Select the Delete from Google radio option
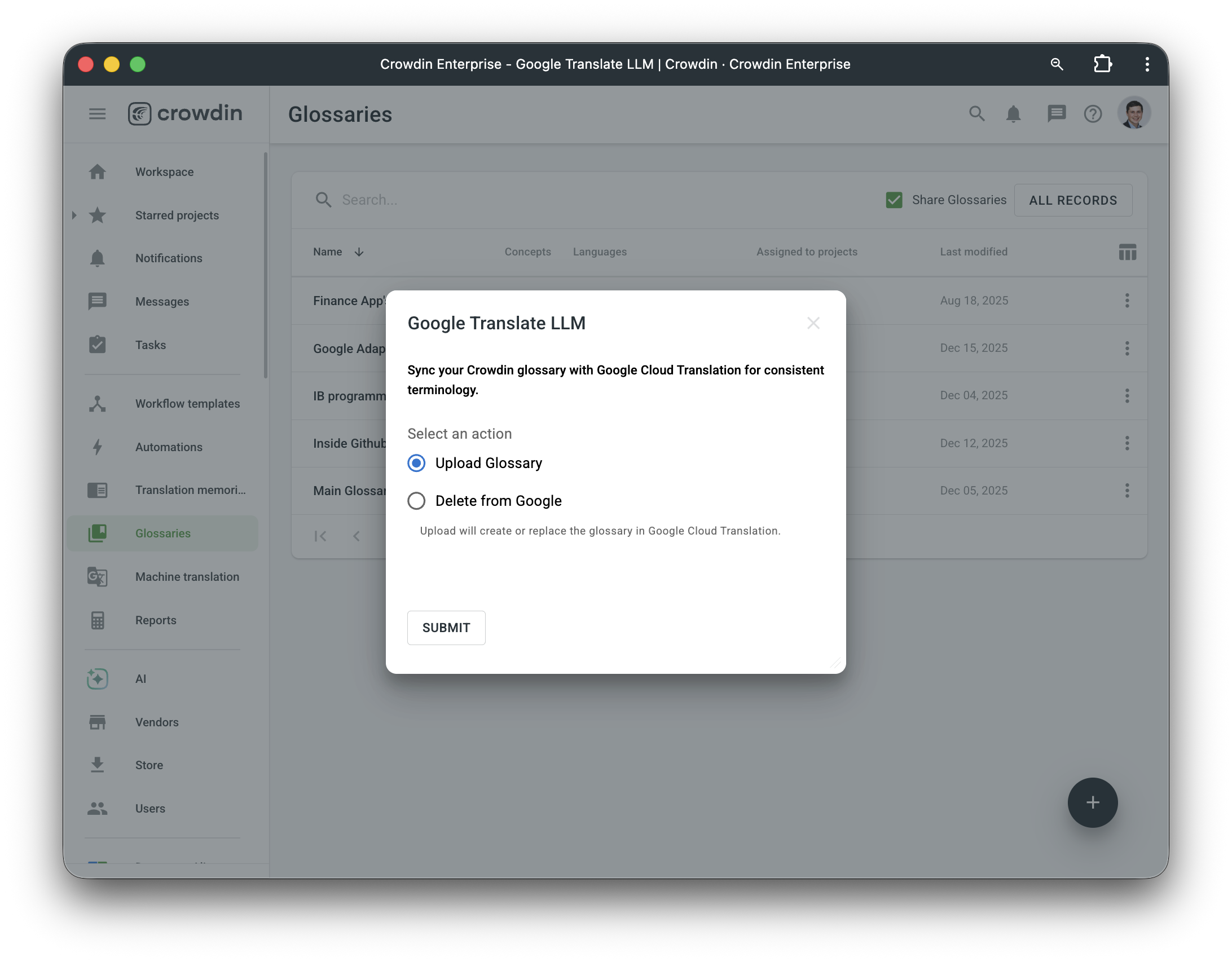This screenshot has width=1232, height=962. click(x=416, y=501)
